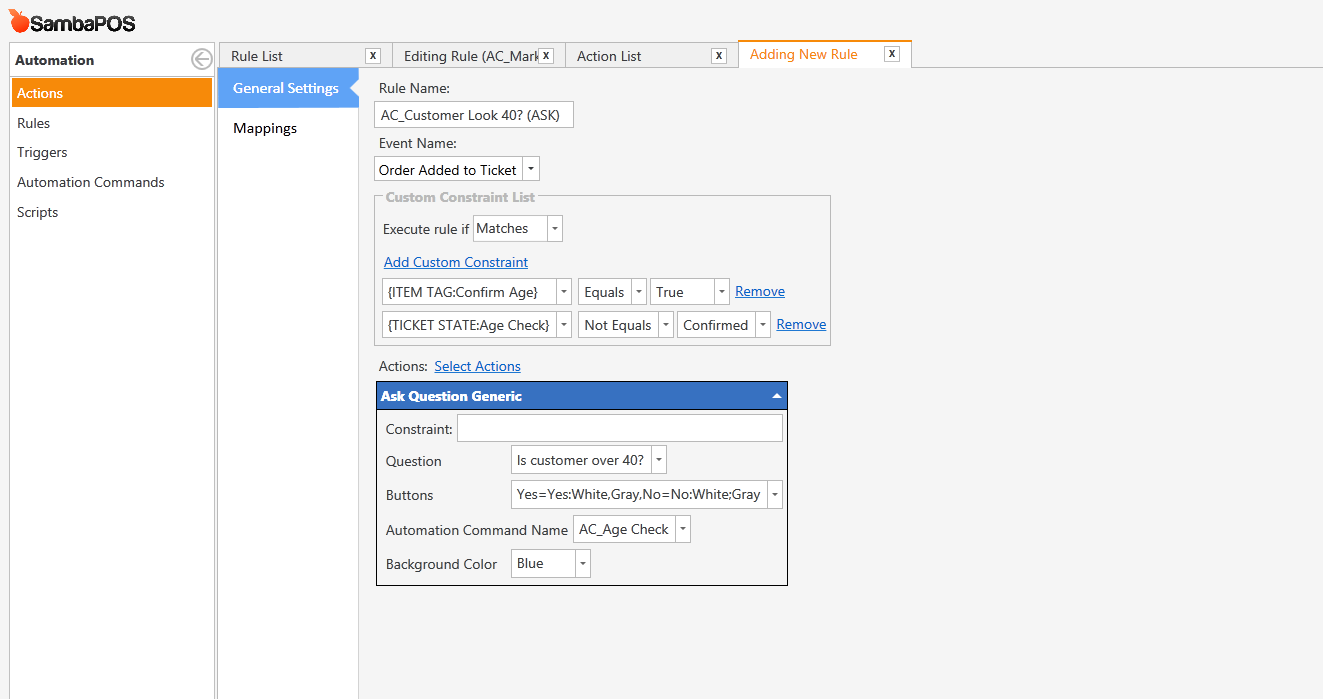Remove the ITEM TAG:Confirm Age constraint
This screenshot has width=1323, height=699.
[760, 291]
